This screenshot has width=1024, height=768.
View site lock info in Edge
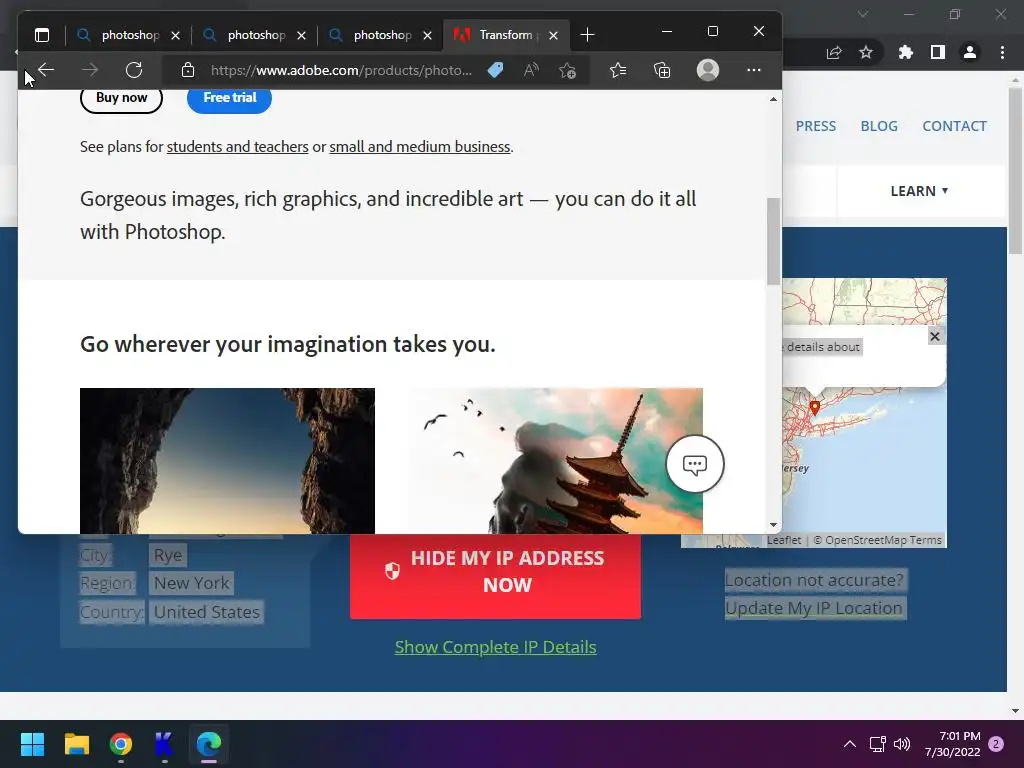coord(187,70)
